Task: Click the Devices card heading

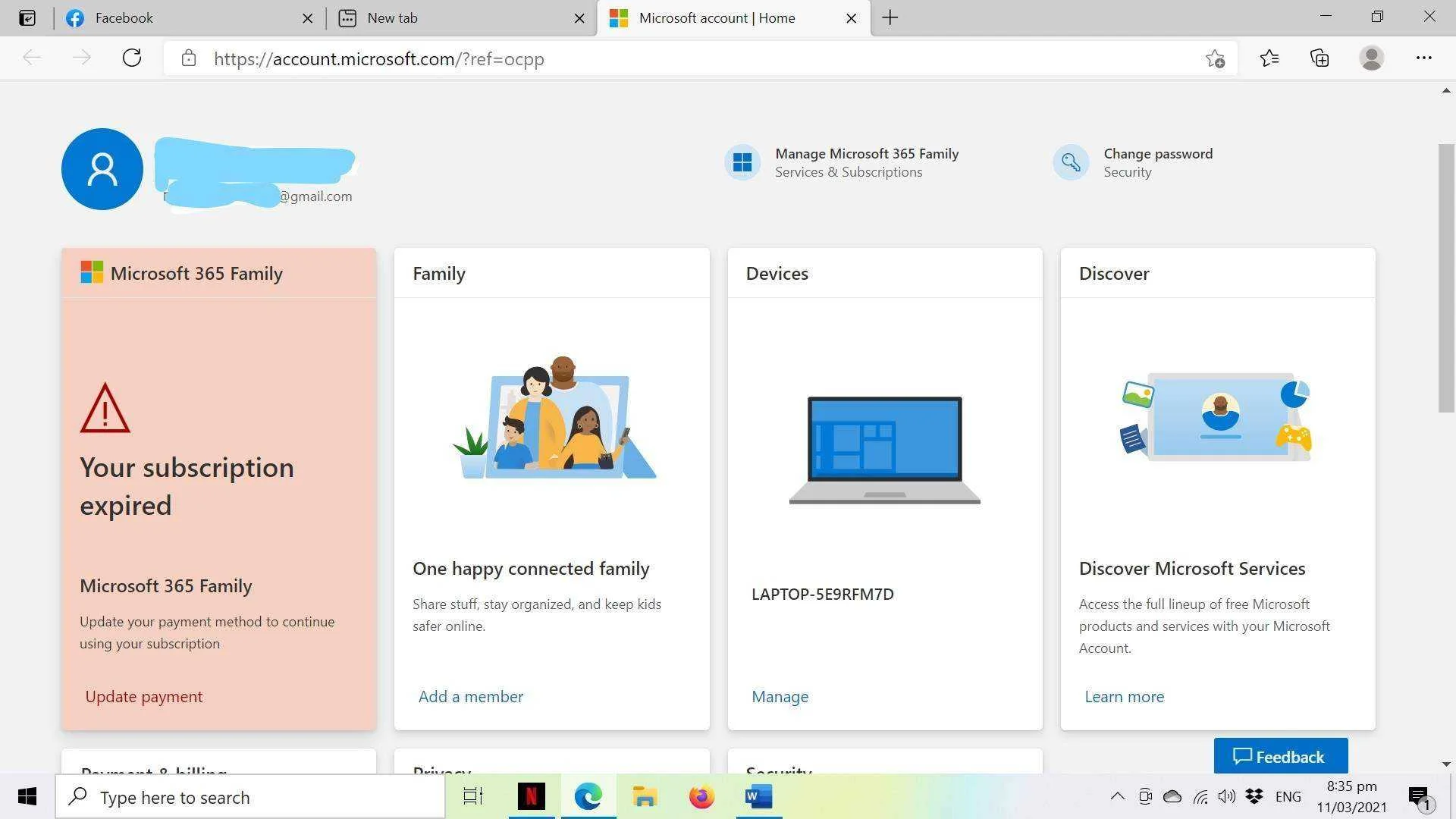Action: tap(777, 274)
